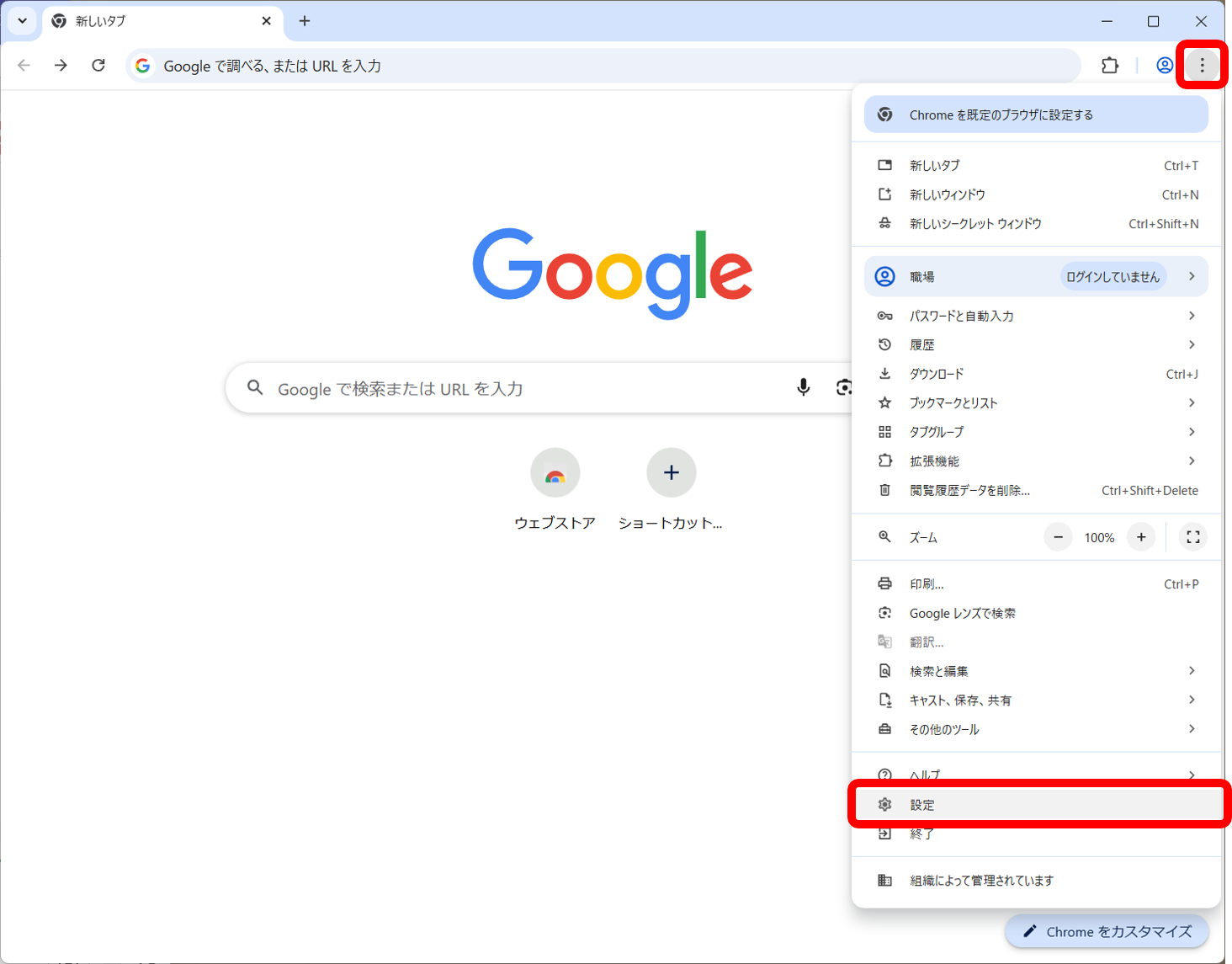Click the Chrome をカスタマイズ button
1232x964 pixels.
pyautogui.click(x=1107, y=931)
